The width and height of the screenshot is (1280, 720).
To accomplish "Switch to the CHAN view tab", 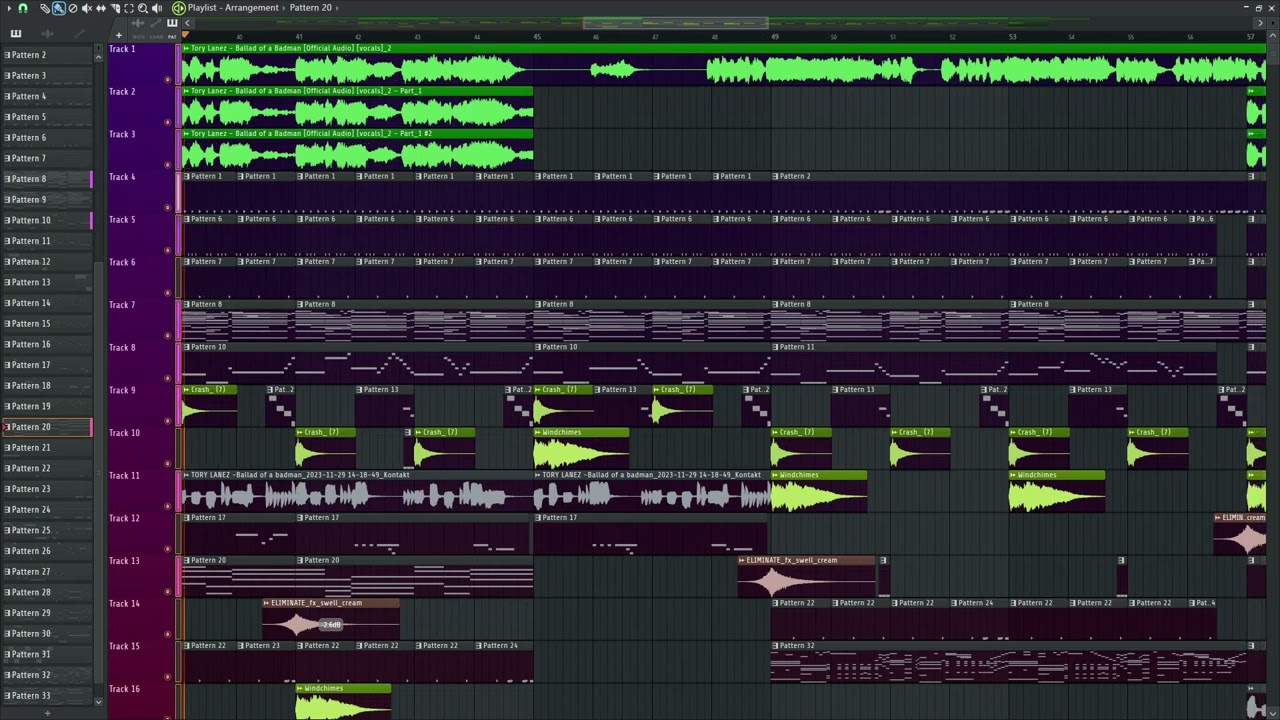I will pos(156,37).
